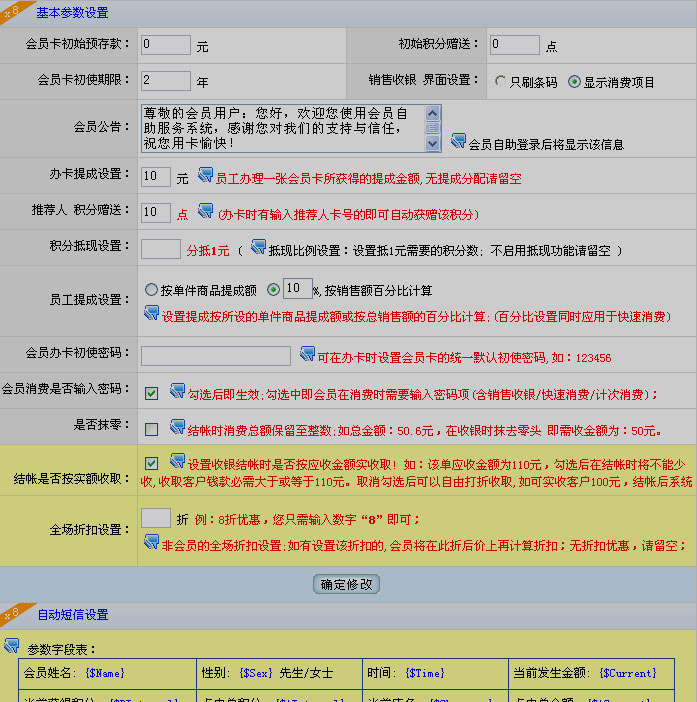Click the 参数字段表 heading text

click(61, 649)
